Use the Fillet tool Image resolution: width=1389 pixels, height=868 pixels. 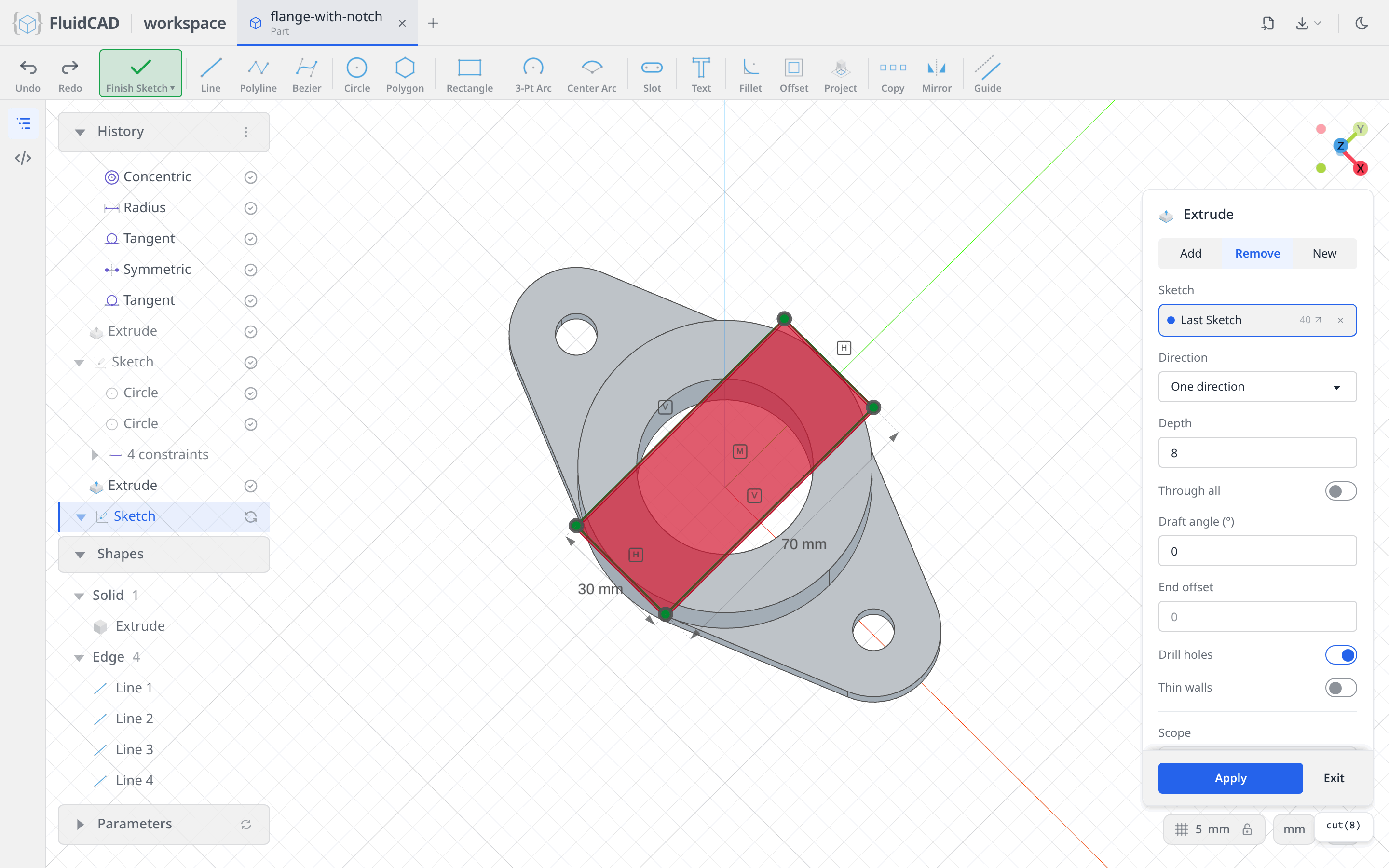pos(750,74)
